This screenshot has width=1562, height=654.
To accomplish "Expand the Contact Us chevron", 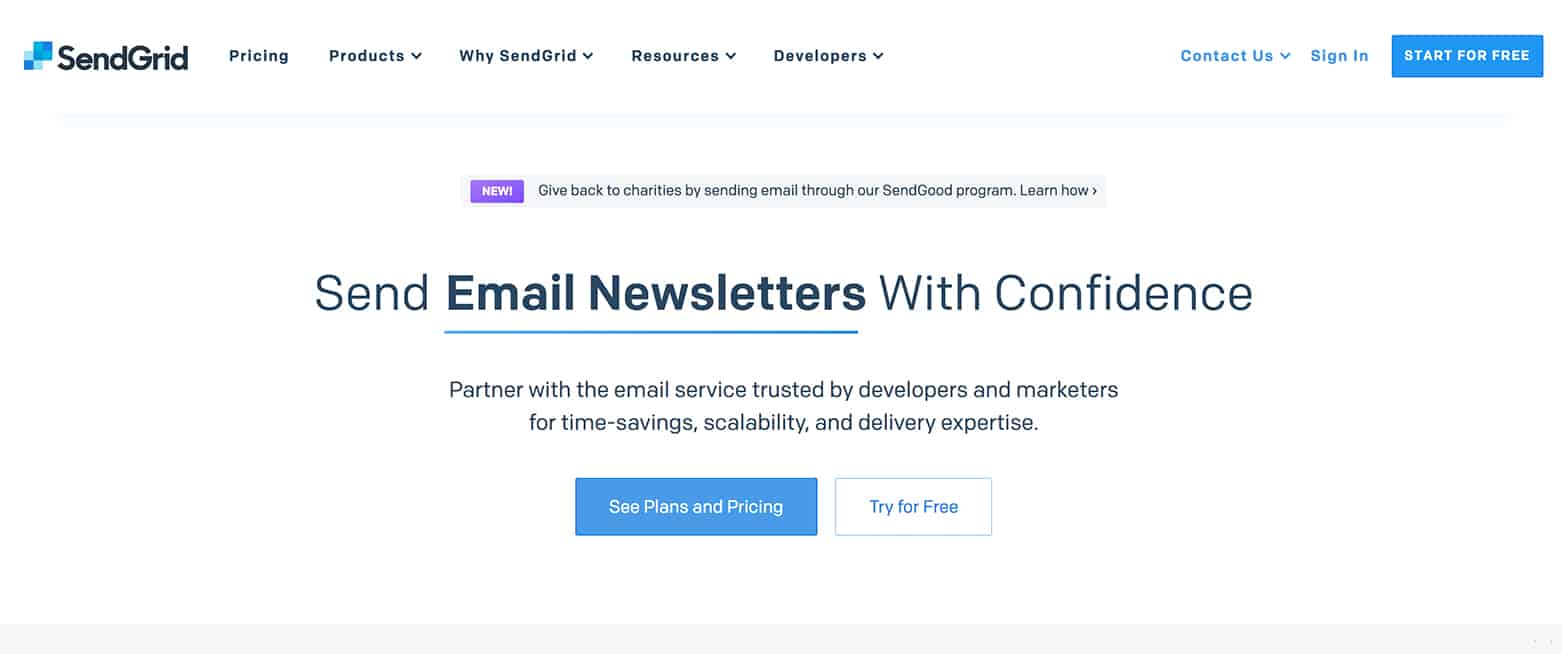I will (1285, 57).
